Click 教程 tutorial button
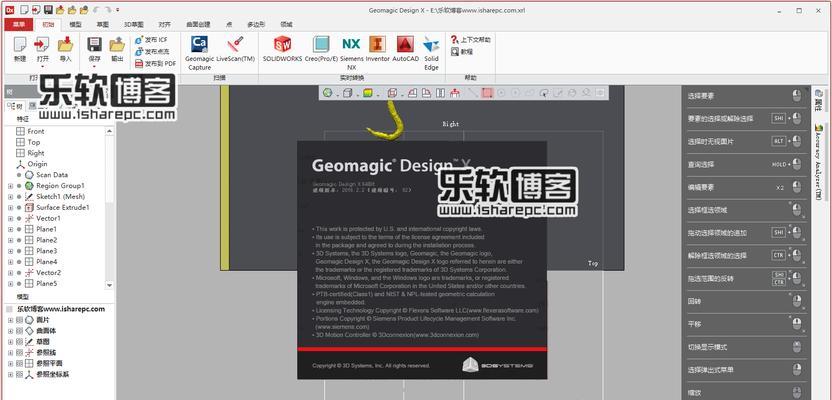832x400 pixels. 462,51
